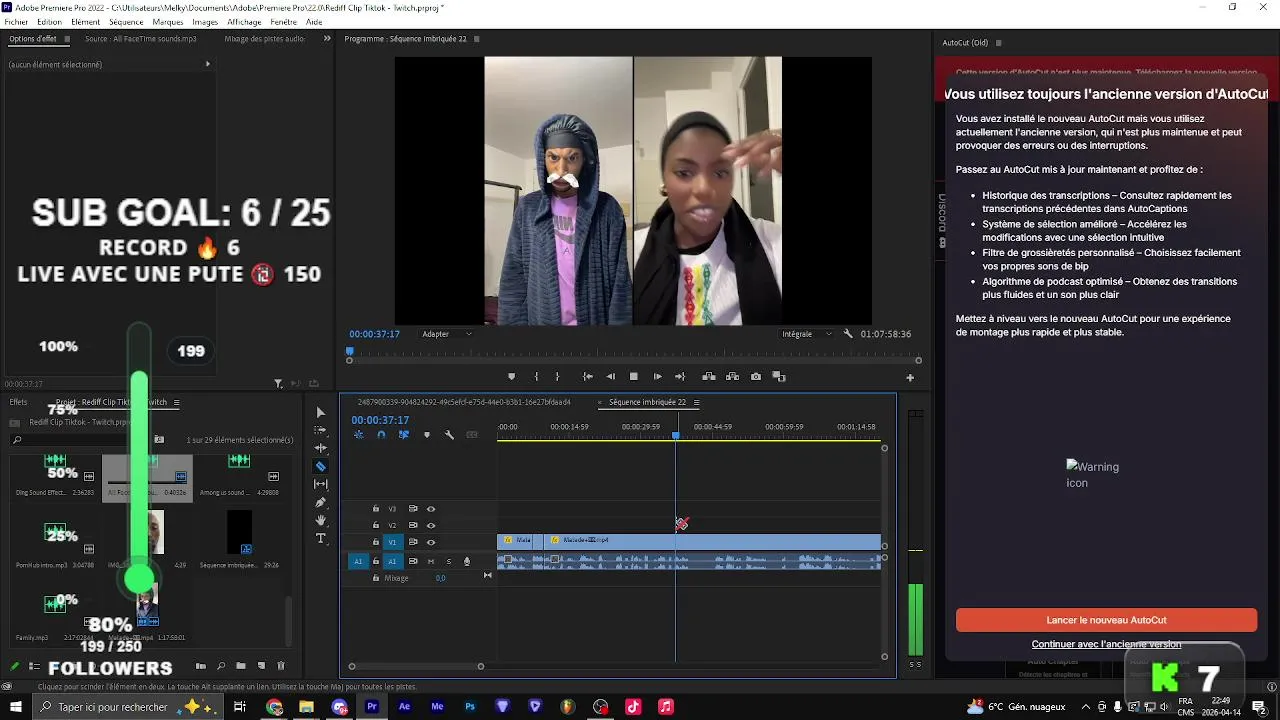
Task: Export frame with camera icon
Action: (x=756, y=377)
